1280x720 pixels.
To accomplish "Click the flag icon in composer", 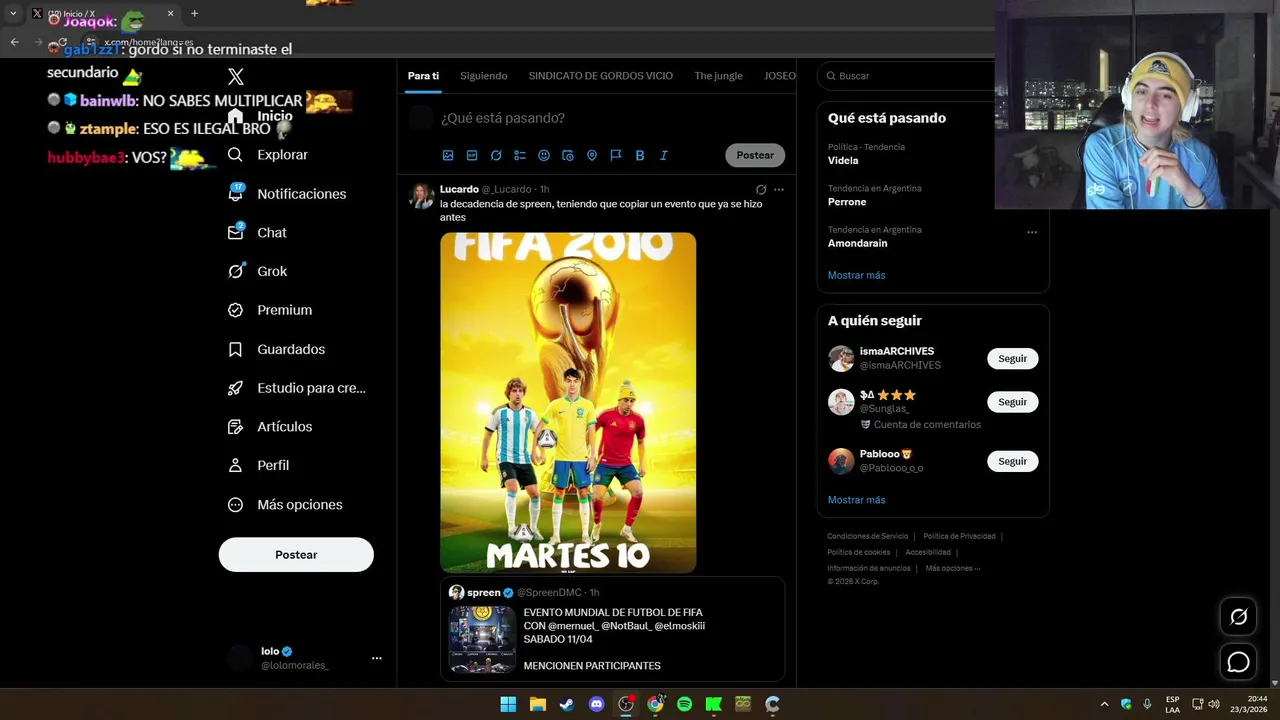I will (x=616, y=156).
